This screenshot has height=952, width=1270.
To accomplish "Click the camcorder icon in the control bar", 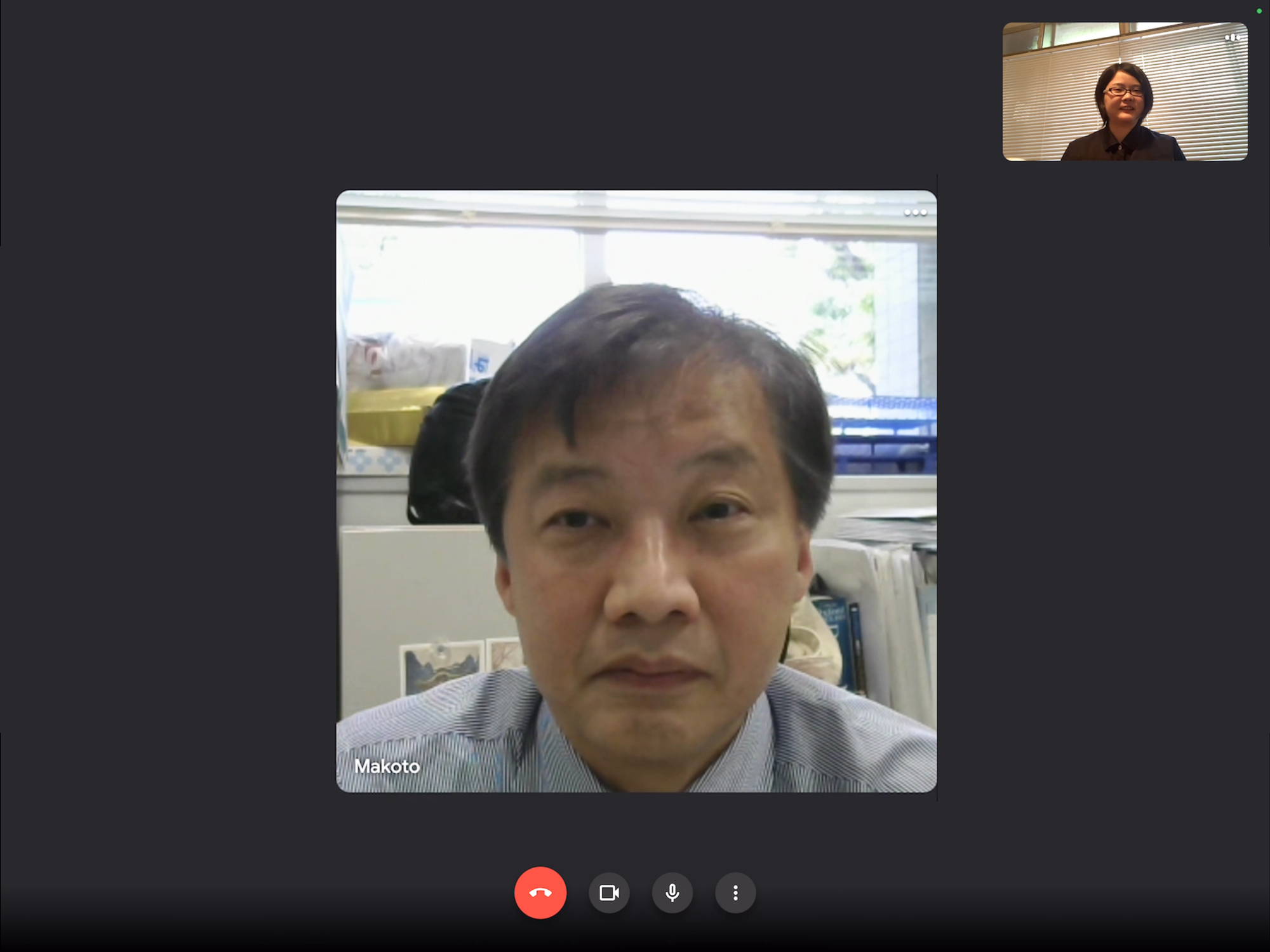I will pos(609,892).
